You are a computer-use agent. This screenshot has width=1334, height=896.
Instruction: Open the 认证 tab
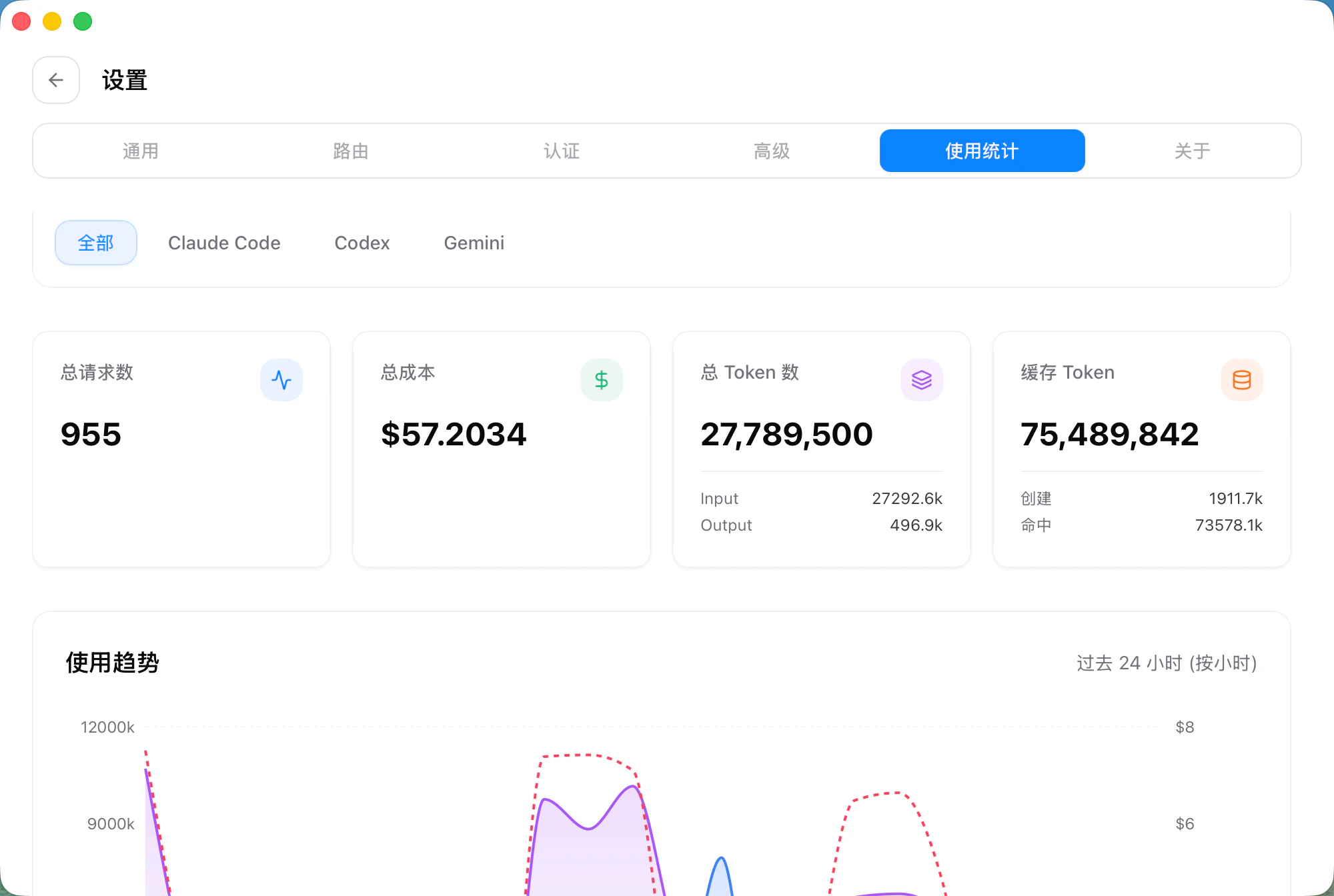tap(561, 151)
